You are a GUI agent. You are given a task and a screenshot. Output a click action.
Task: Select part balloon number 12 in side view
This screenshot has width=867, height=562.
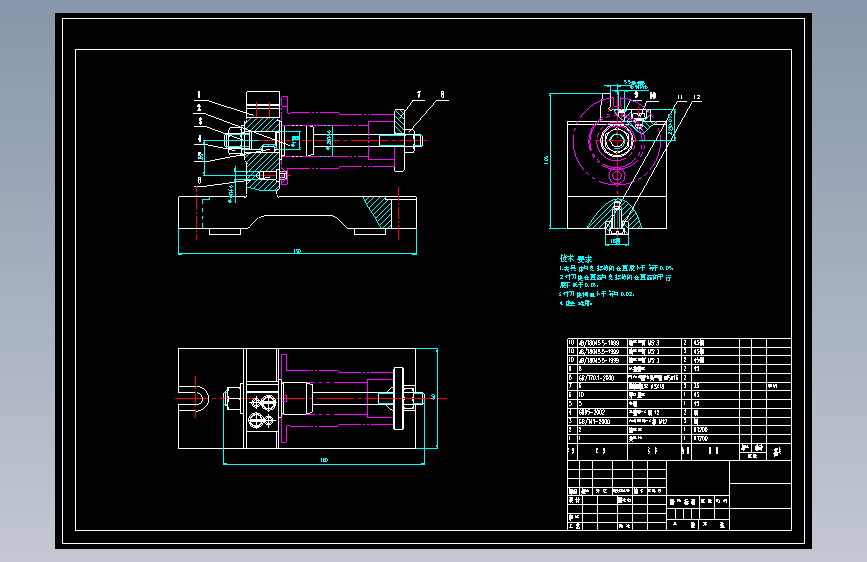point(697,97)
